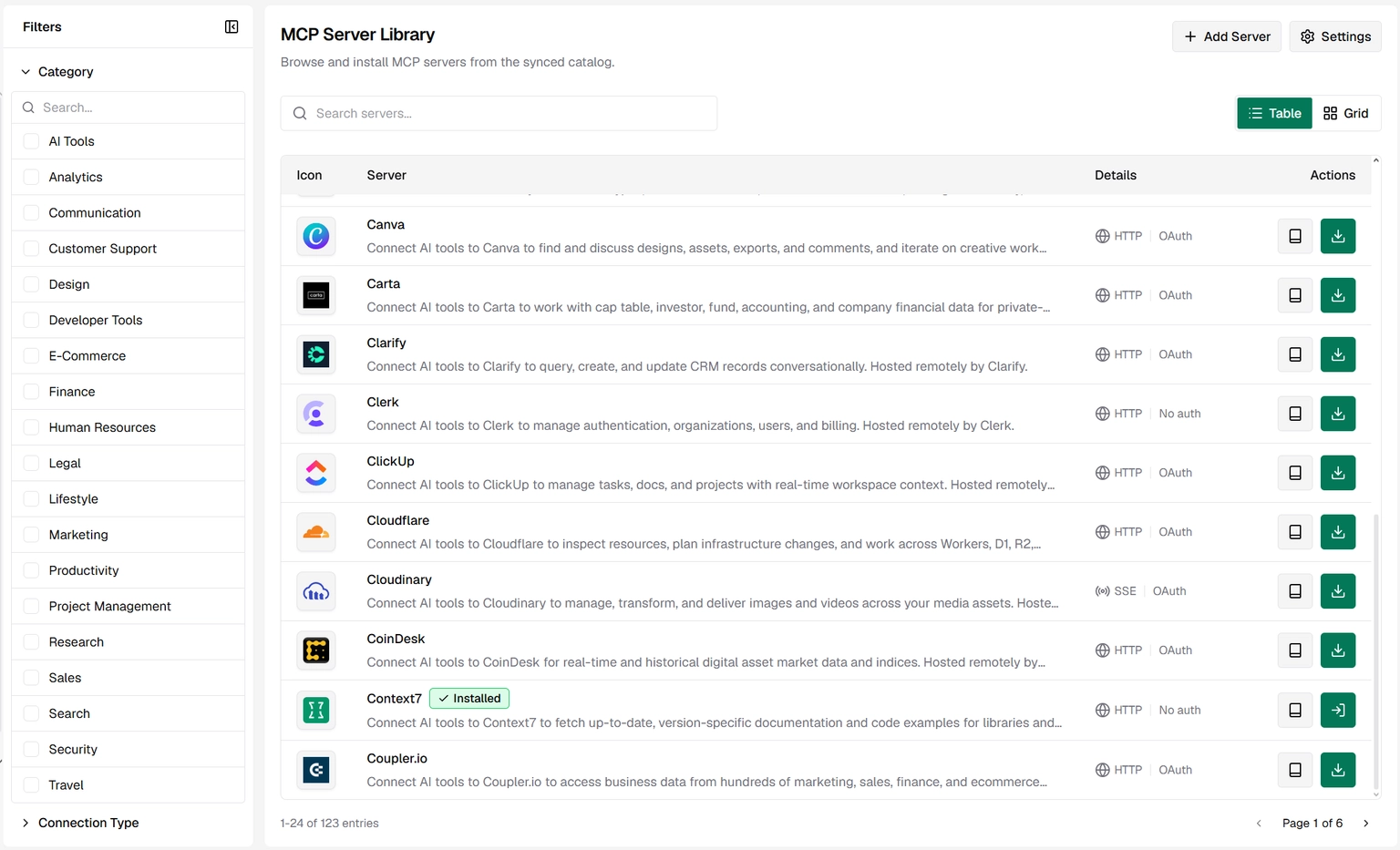Open documentation for Carta server
The image size is (1400, 850).
click(1294, 295)
